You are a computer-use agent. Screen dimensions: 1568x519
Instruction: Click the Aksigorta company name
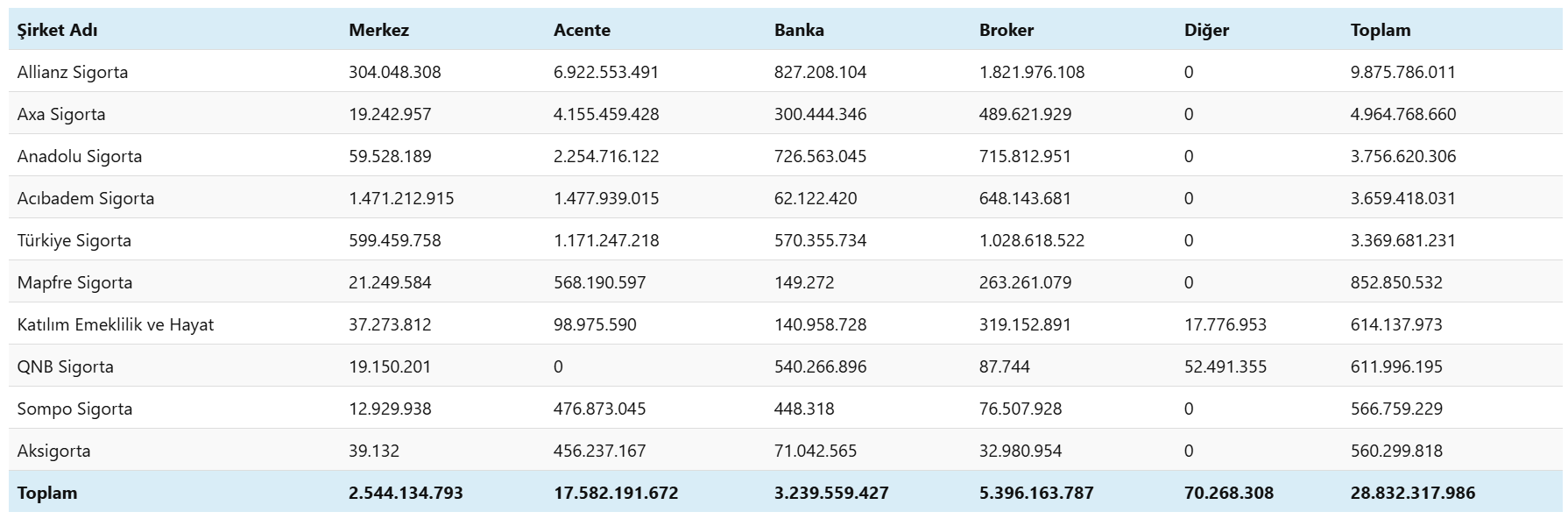click(x=53, y=451)
